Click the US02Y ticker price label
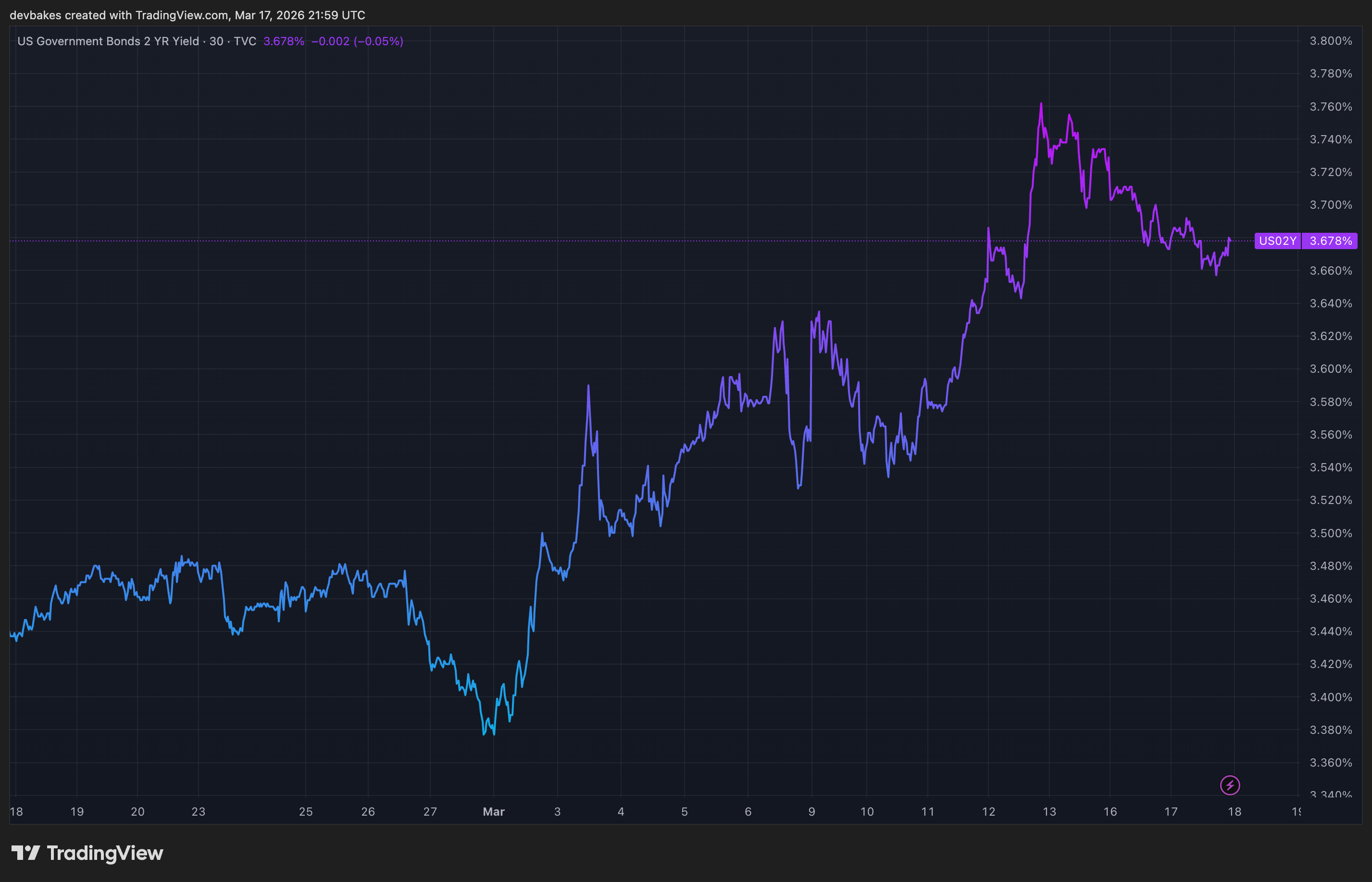 (1277, 241)
